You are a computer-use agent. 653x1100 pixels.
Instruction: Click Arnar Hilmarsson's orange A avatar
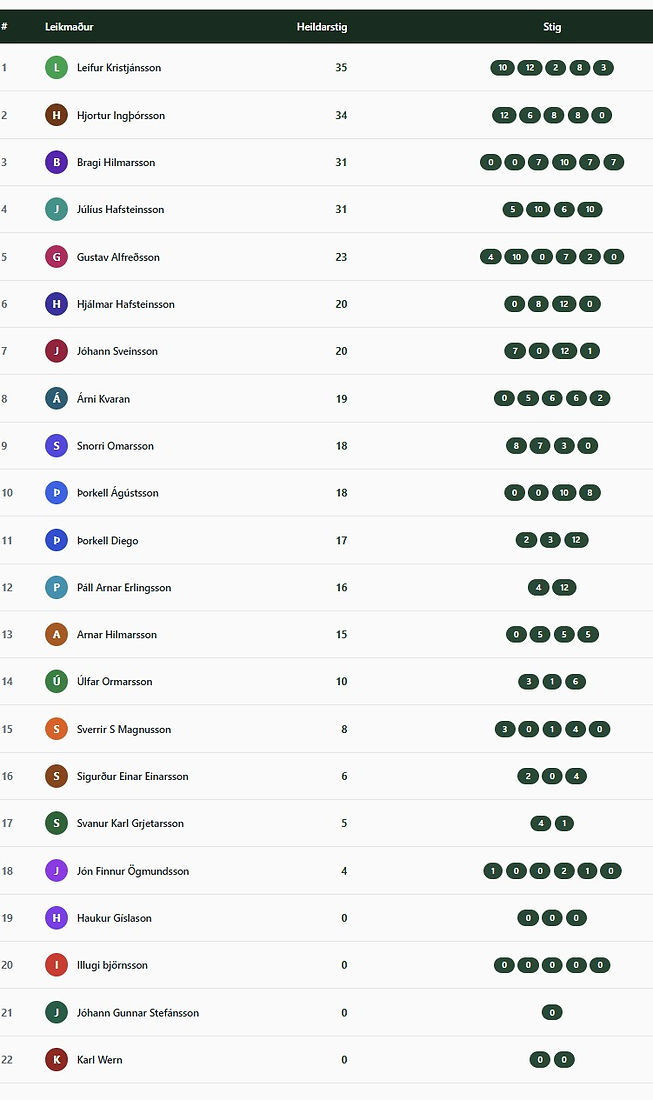tap(57, 634)
